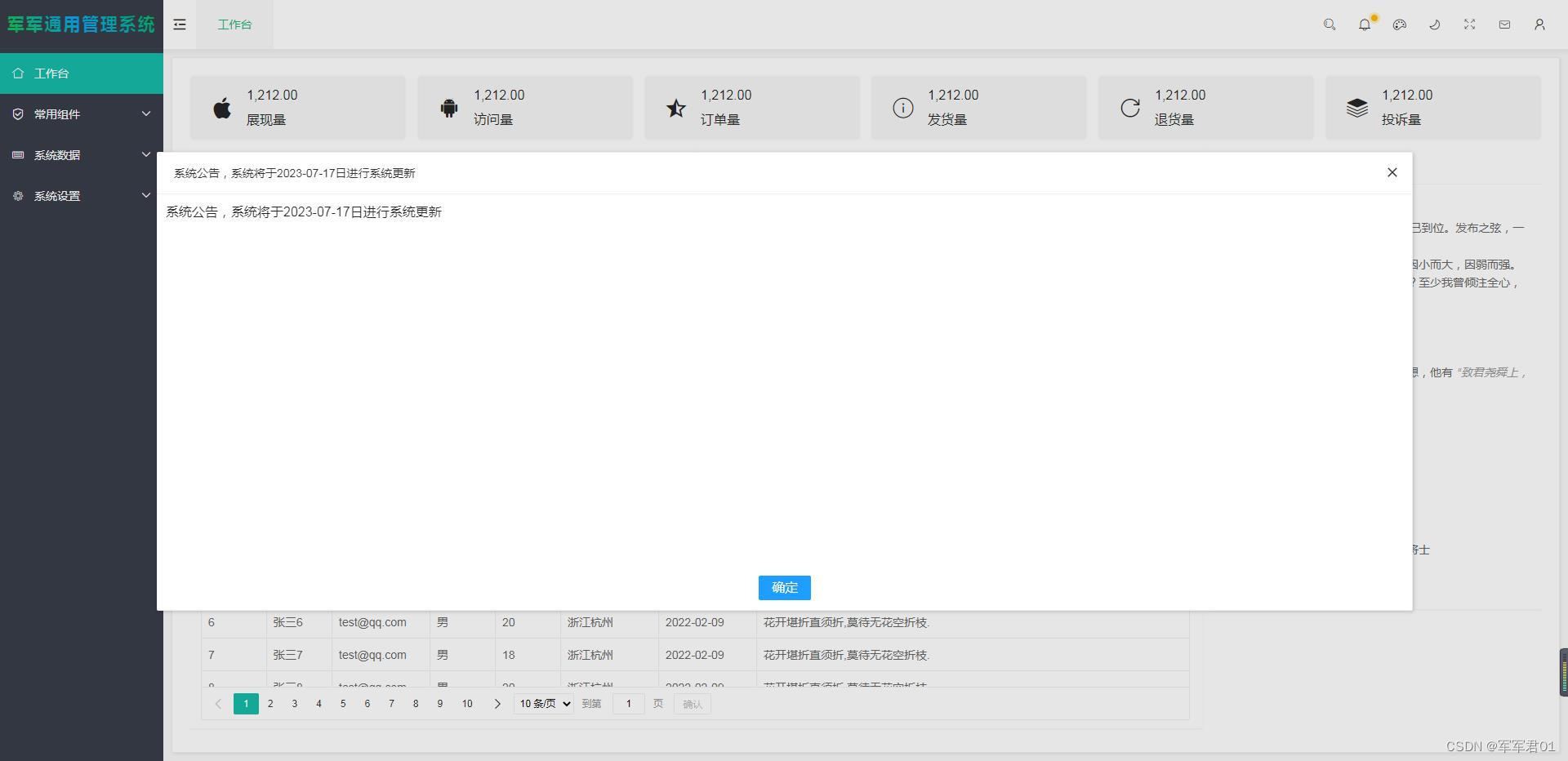Viewport: 1568px width, 761px height.
Task: Enter fullscreen with the expand icon
Action: 1470,24
